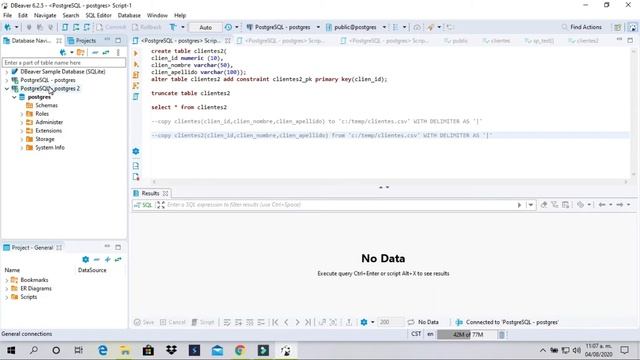Open the SQL Editor menu
640x360 pixels.
point(98,15)
